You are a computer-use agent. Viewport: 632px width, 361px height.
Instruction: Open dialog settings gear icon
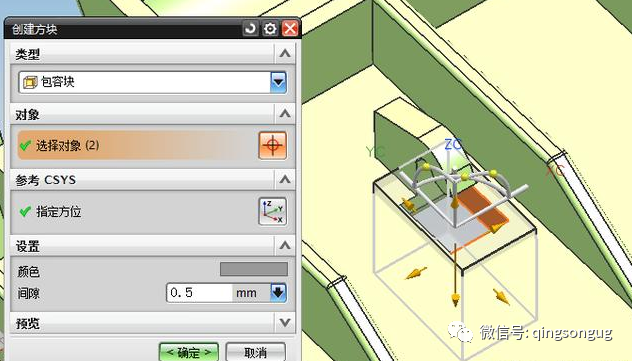tap(270, 29)
